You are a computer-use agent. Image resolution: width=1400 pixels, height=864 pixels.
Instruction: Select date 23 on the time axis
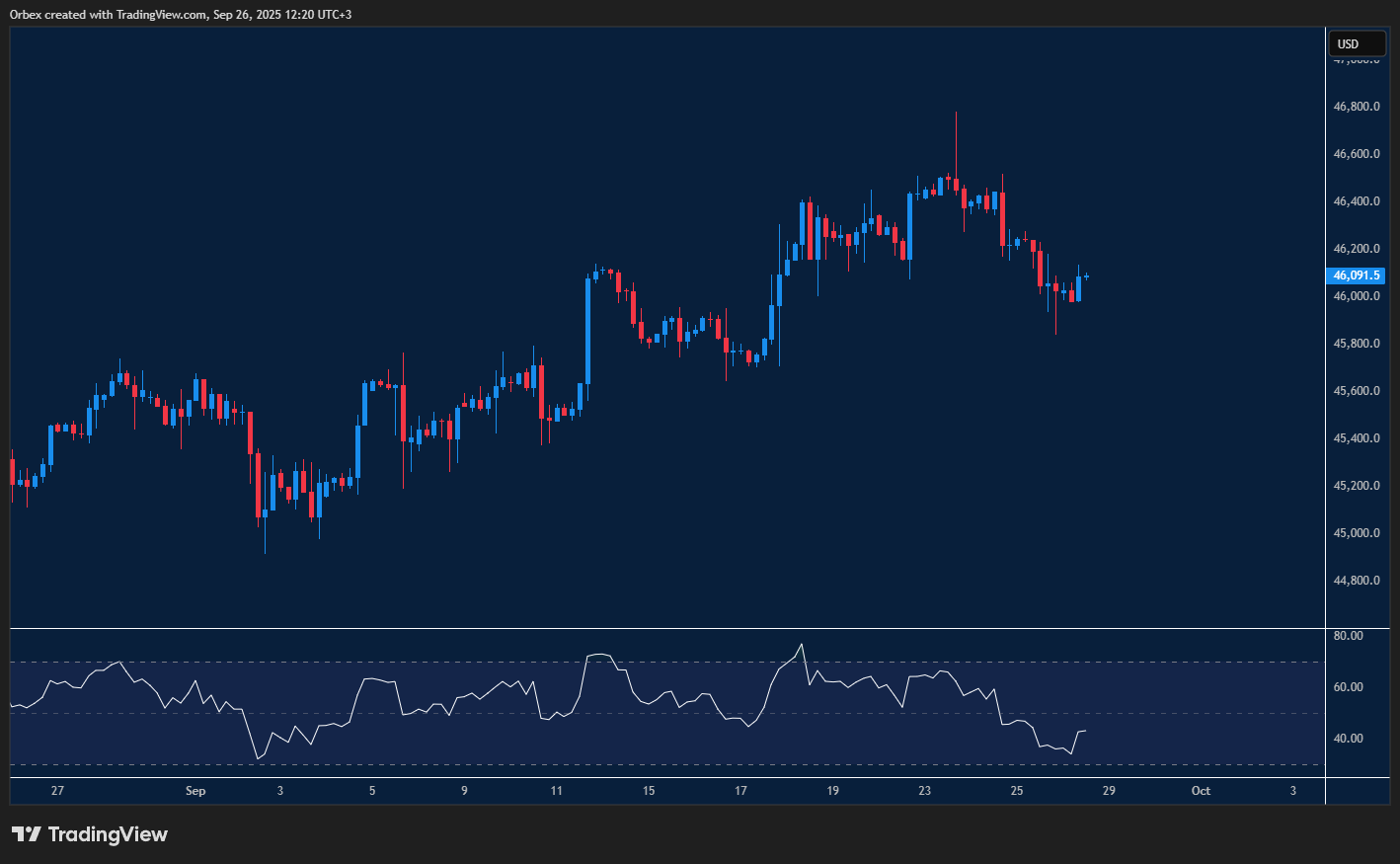point(924,791)
